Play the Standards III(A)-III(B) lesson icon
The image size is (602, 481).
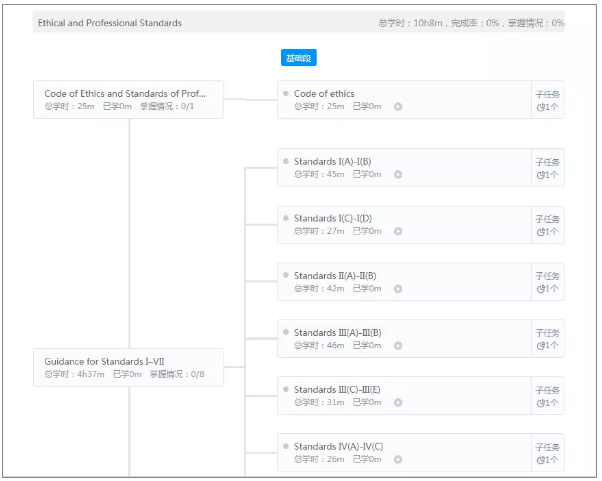click(398, 345)
